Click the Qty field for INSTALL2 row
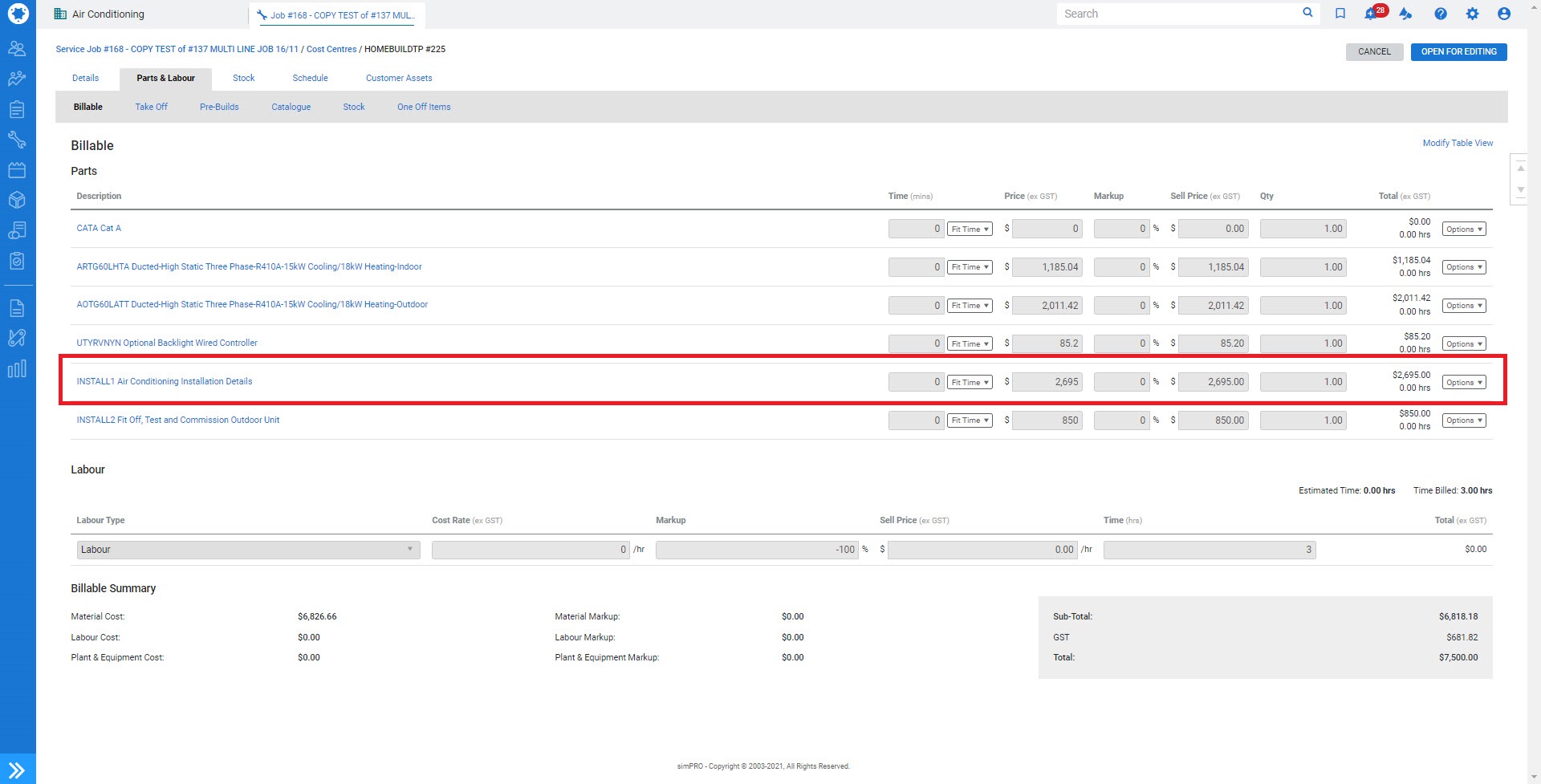Screen dimensions: 1541x784 click(x=1303, y=420)
